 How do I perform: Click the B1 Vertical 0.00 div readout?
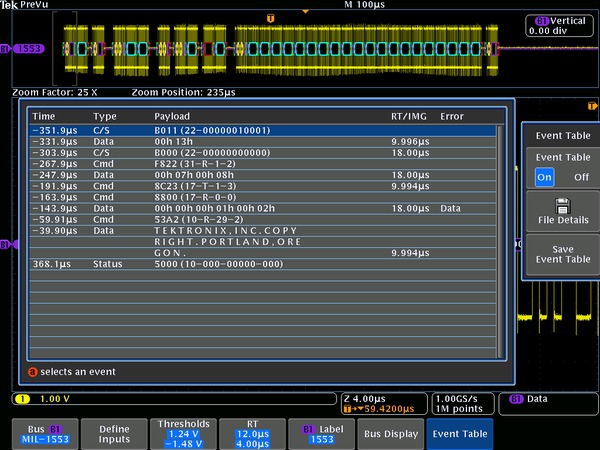(x=560, y=26)
